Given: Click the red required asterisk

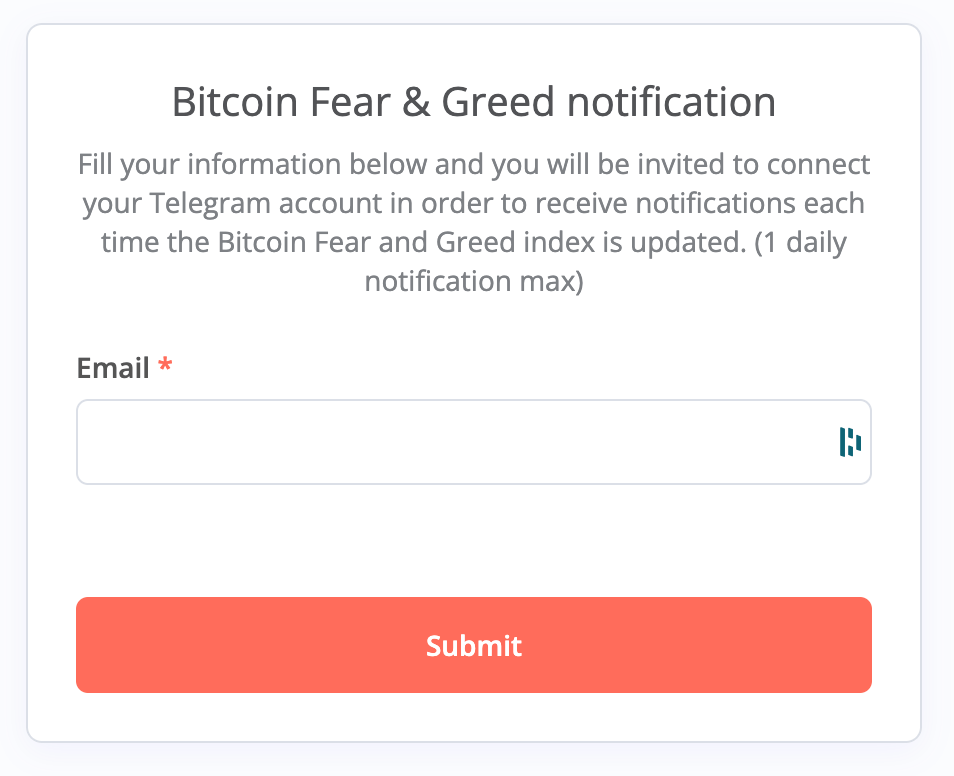Looking at the screenshot, I should (165, 367).
